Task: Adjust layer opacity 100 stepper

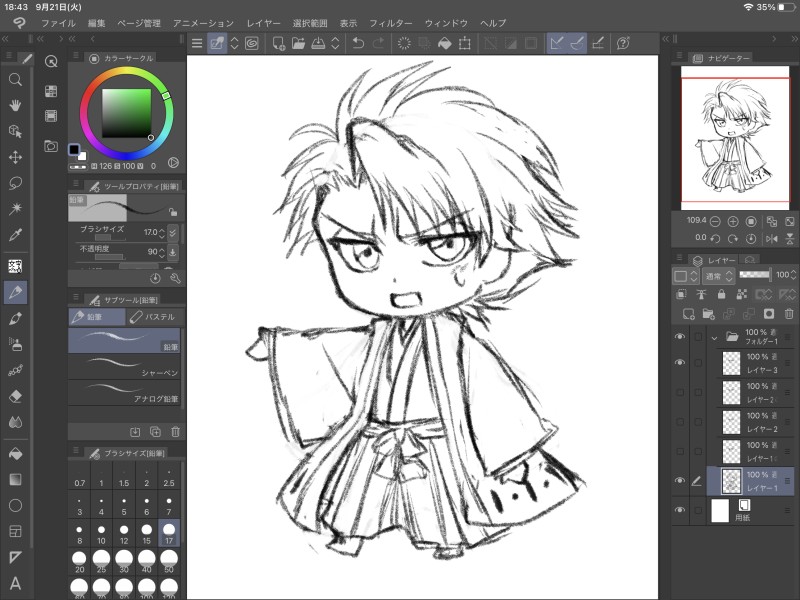Action: (793, 276)
